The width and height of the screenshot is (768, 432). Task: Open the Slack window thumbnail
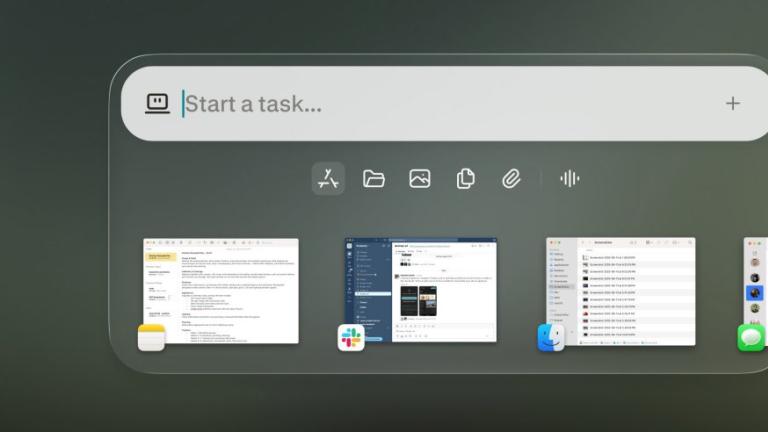click(421, 290)
